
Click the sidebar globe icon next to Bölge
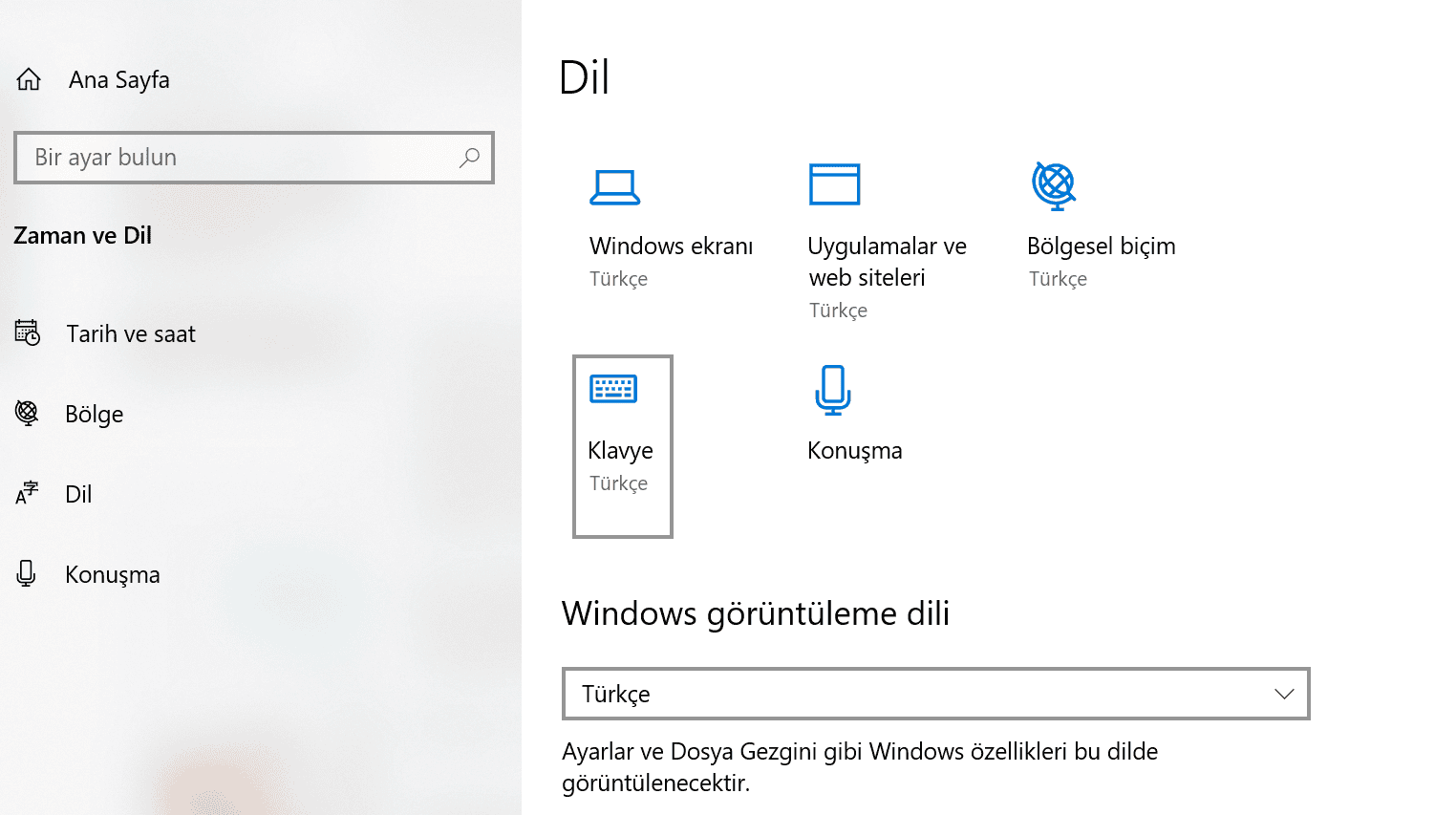coord(27,413)
